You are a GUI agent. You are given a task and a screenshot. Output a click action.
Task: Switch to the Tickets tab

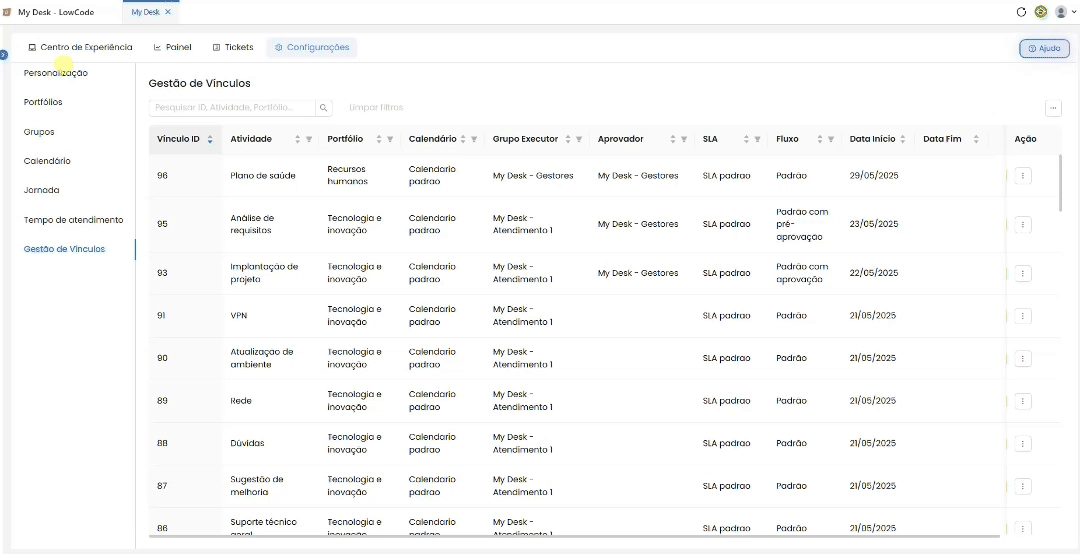(233, 48)
